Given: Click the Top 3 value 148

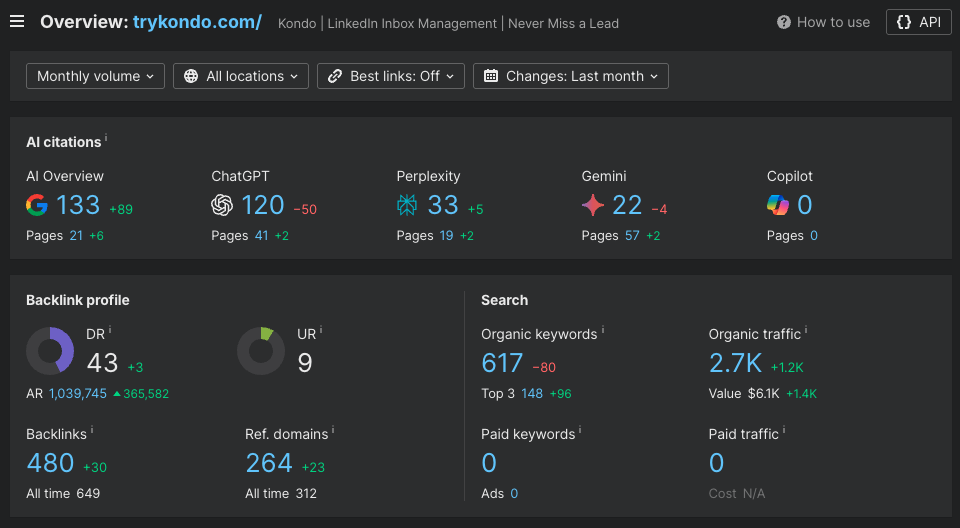Looking at the screenshot, I should point(532,394).
